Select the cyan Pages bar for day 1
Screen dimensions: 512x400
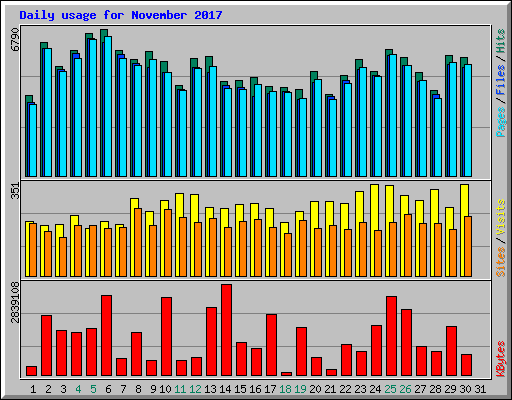[33, 140]
